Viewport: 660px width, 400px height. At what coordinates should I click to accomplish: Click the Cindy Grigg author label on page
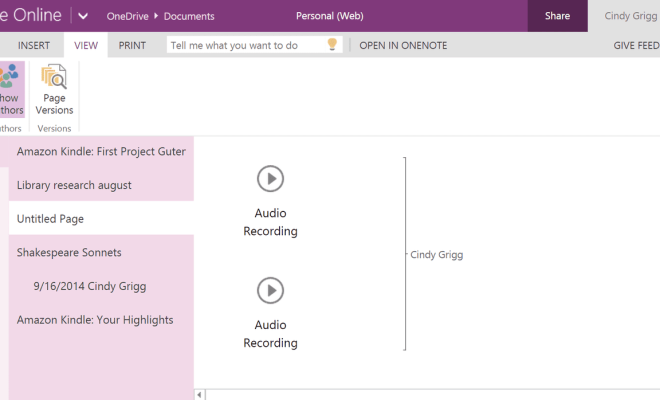tap(436, 255)
